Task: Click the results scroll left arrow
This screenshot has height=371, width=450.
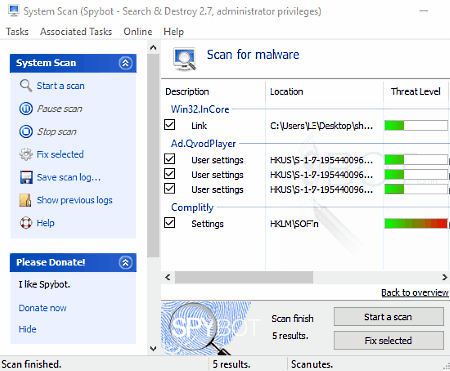Action: click(x=168, y=277)
